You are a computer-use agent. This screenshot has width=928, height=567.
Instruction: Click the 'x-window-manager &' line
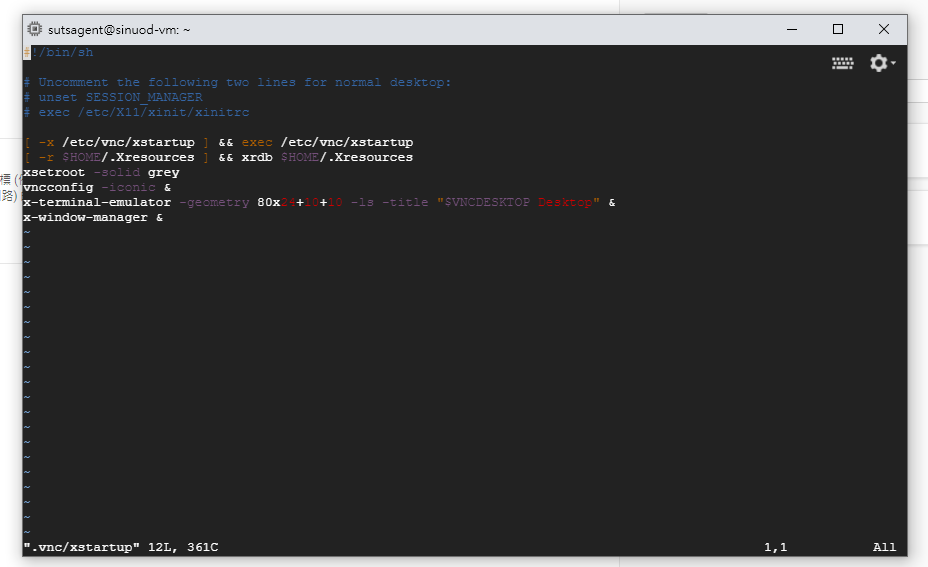click(93, 217)
